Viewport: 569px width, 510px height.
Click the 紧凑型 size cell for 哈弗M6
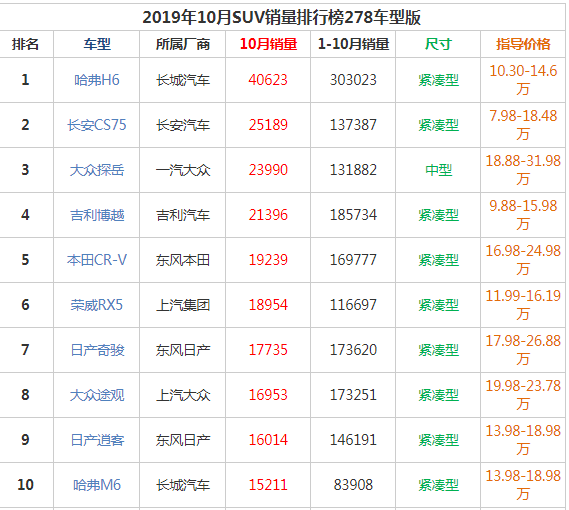tap(438, 485)
